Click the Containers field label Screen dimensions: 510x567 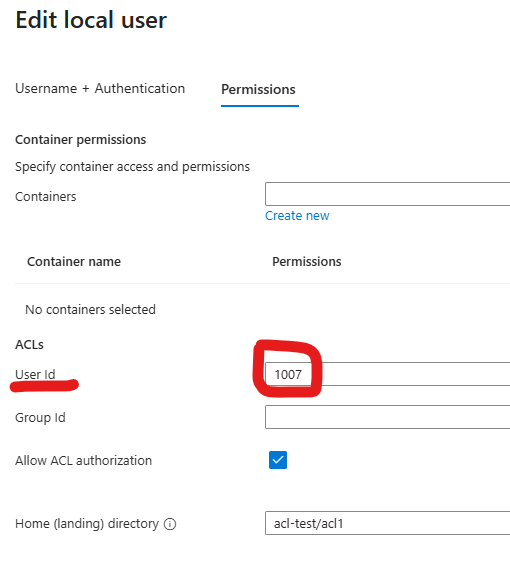tap(46, 197)
